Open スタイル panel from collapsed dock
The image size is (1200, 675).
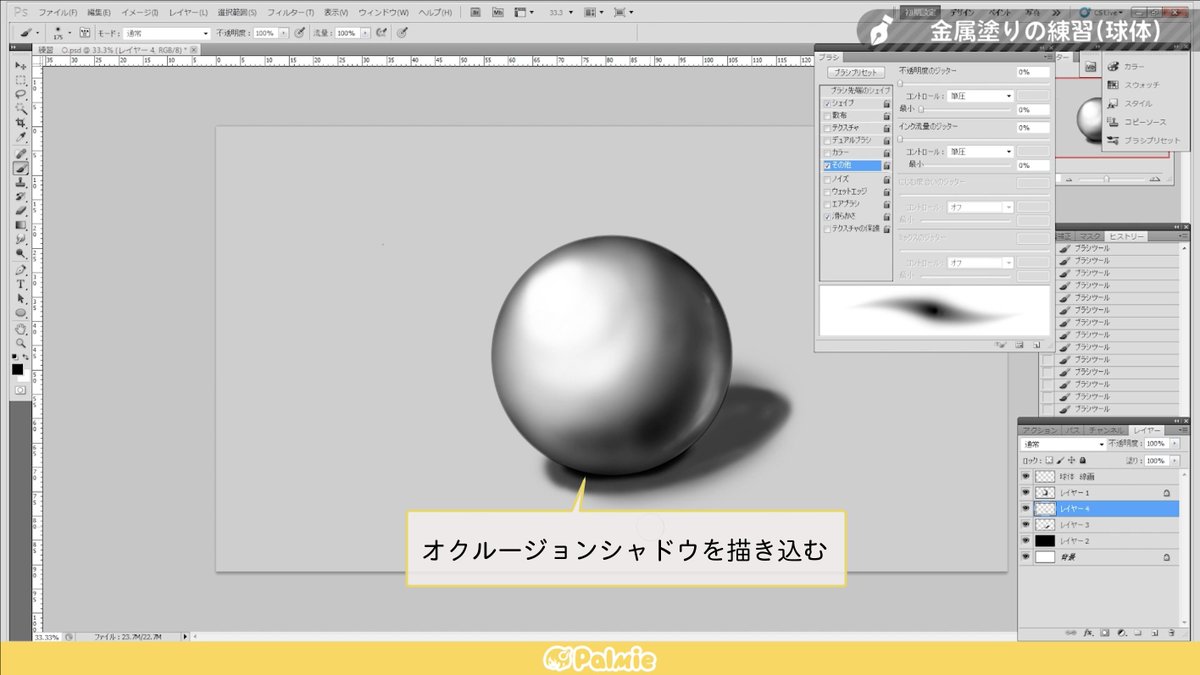[x=1137, y=103]
